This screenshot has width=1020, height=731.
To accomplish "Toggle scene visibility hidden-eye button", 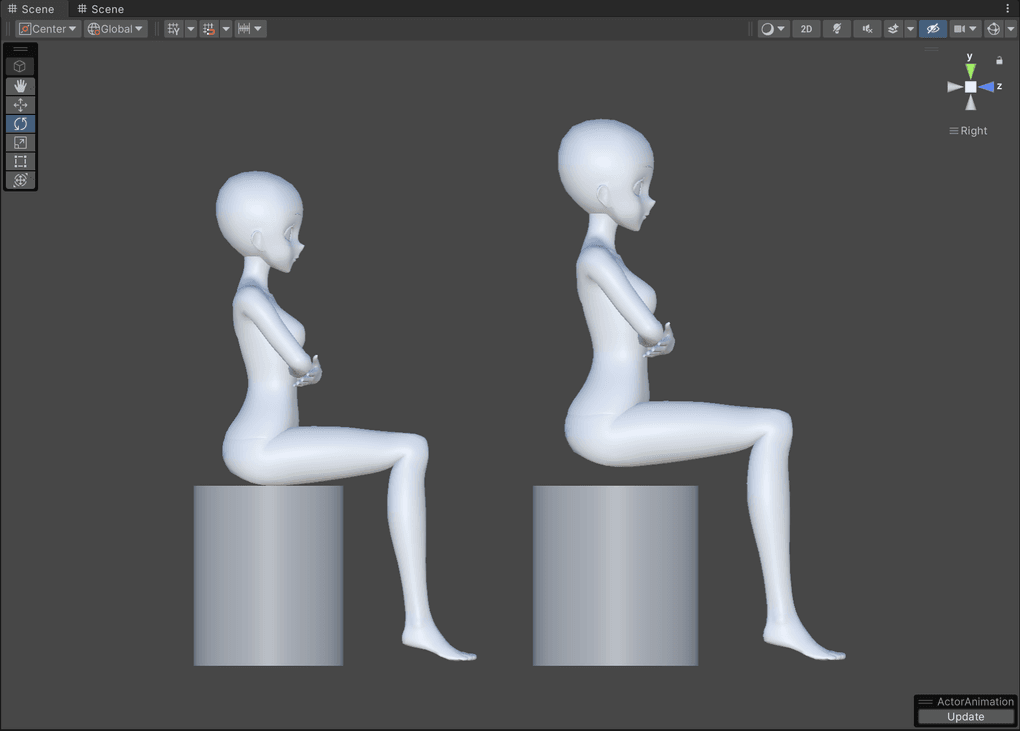I will [933, 29].
